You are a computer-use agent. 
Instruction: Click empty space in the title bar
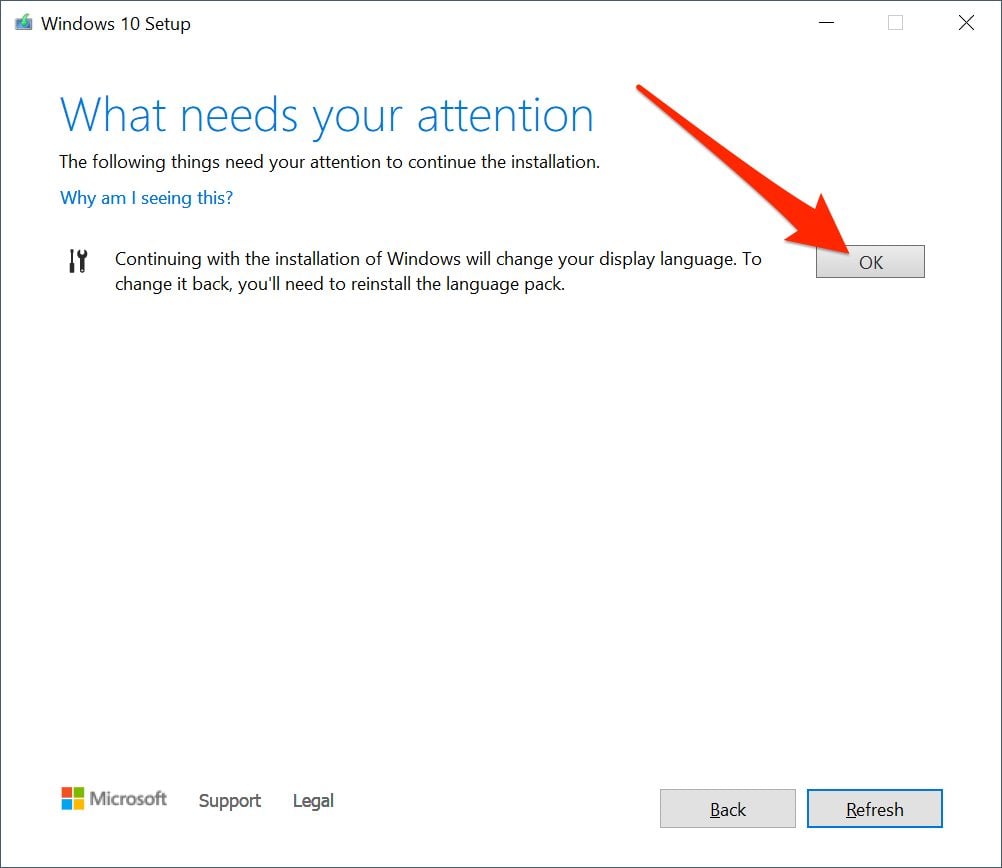coord(500,23)
